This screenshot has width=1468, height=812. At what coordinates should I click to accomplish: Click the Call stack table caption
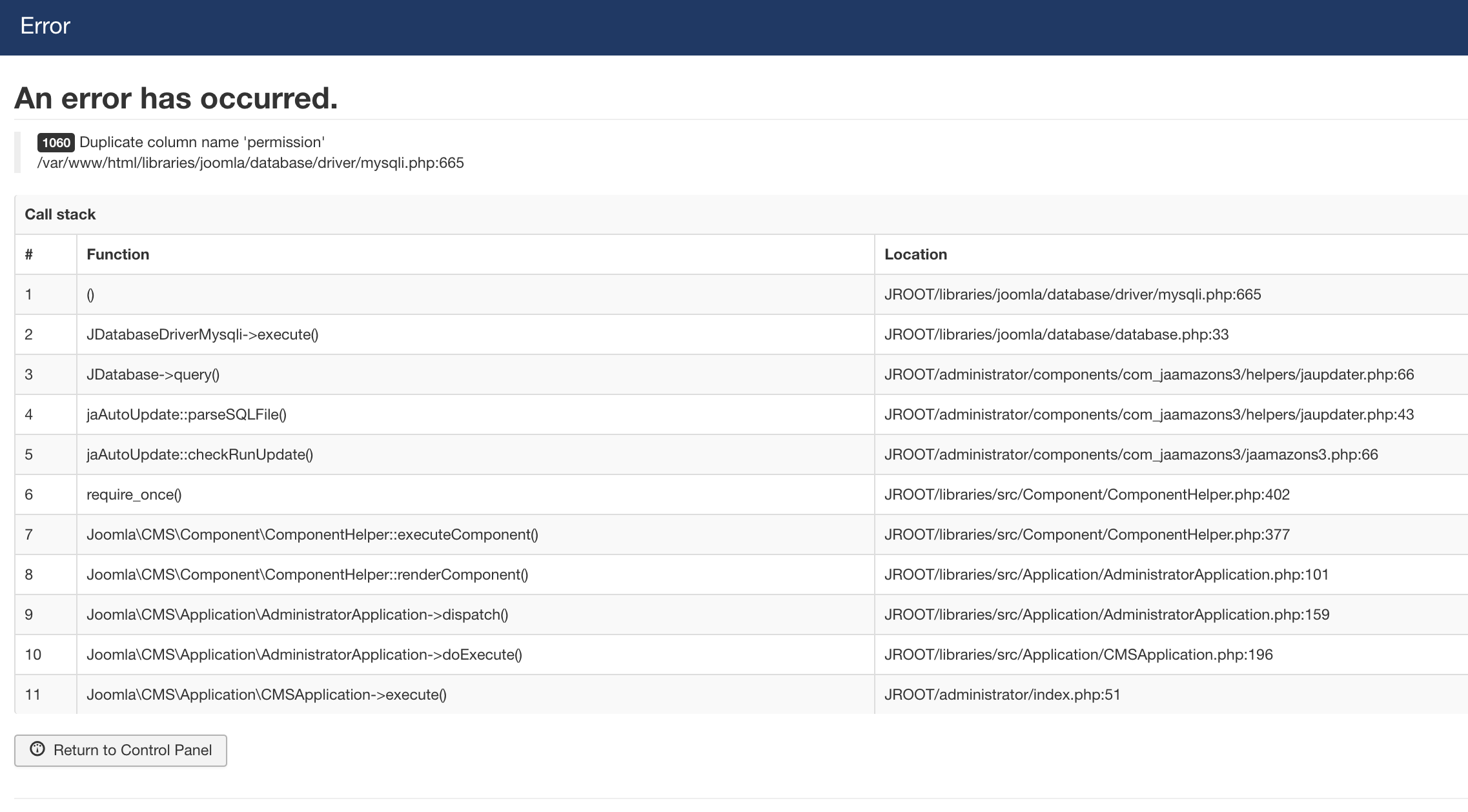tap(60, 215)
